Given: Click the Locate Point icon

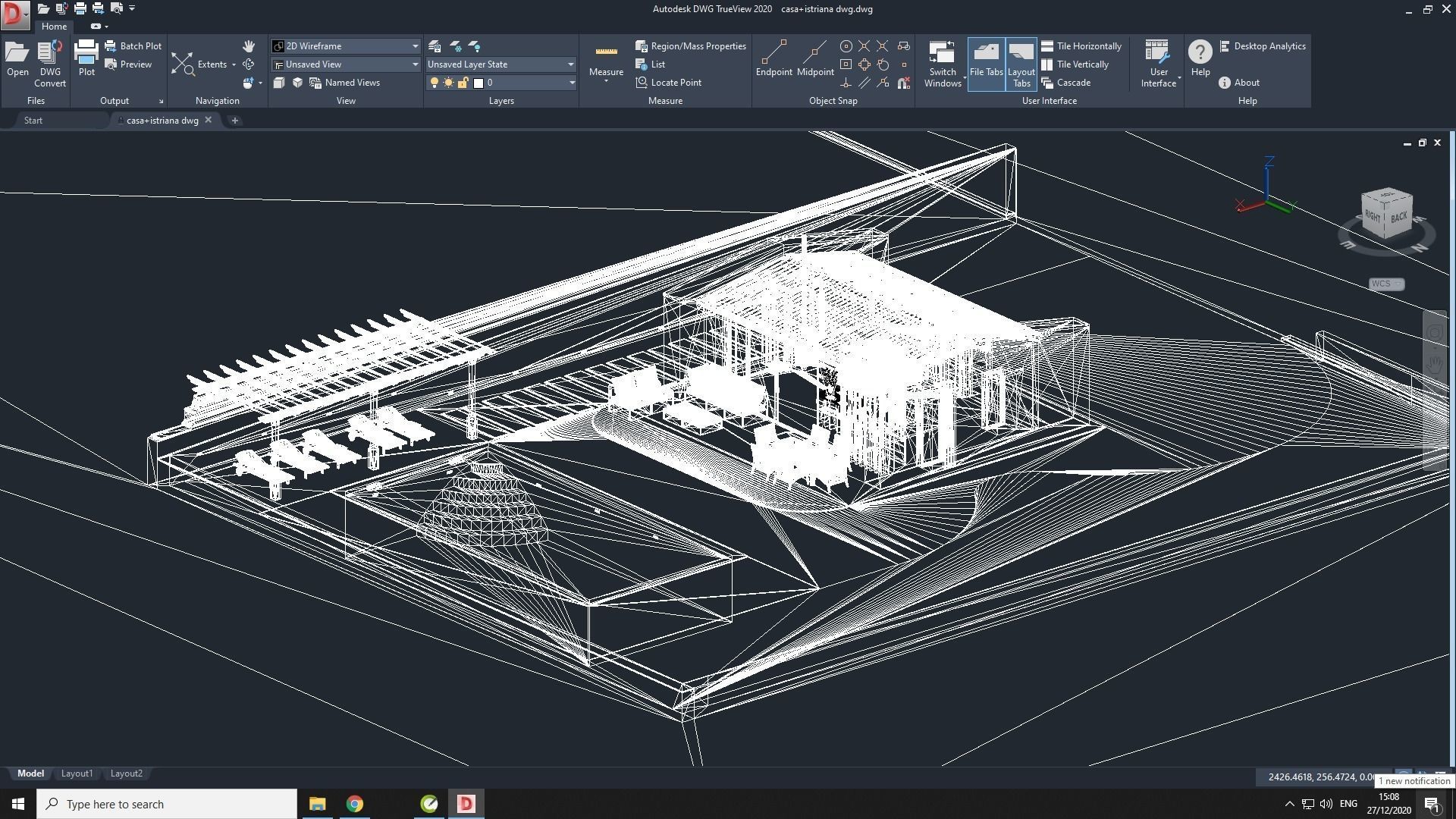Looking at the screenshot, I should pyautogui.click(x=642, y=83).
